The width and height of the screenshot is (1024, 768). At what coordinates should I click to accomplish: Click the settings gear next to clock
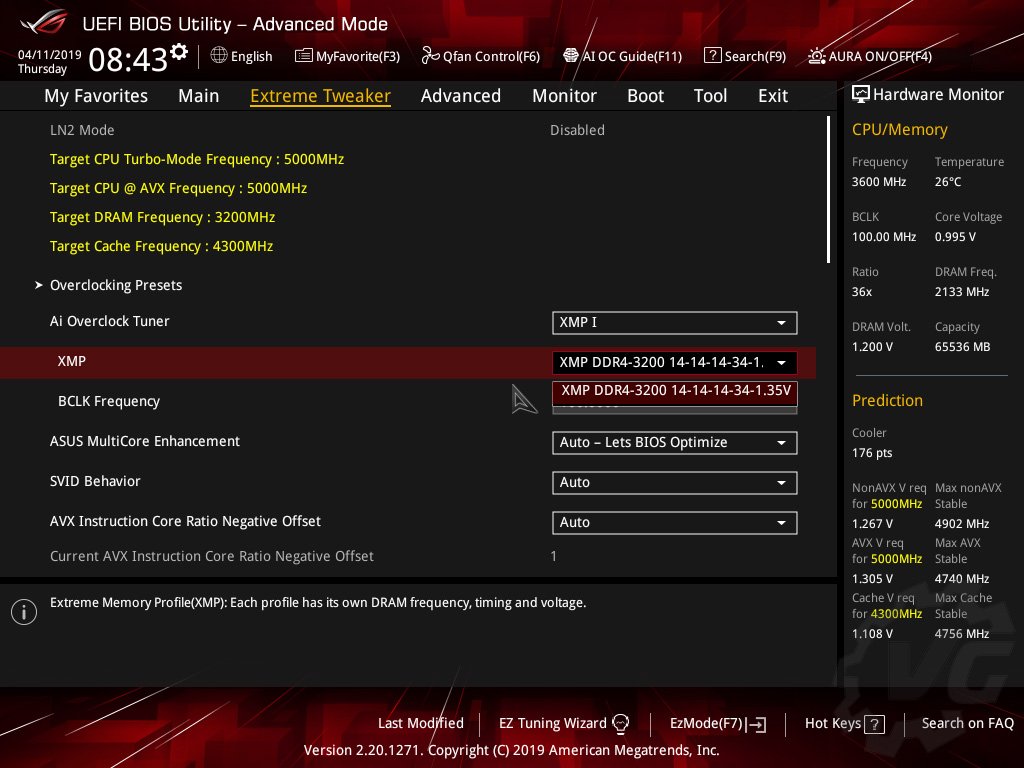(179, 52)
